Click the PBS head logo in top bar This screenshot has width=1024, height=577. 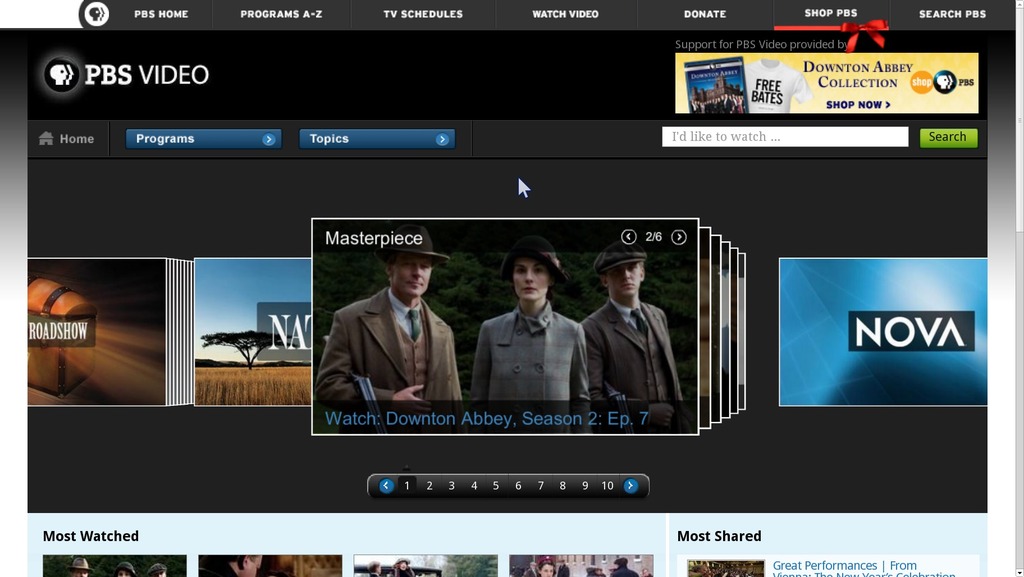tap(96, 14)
